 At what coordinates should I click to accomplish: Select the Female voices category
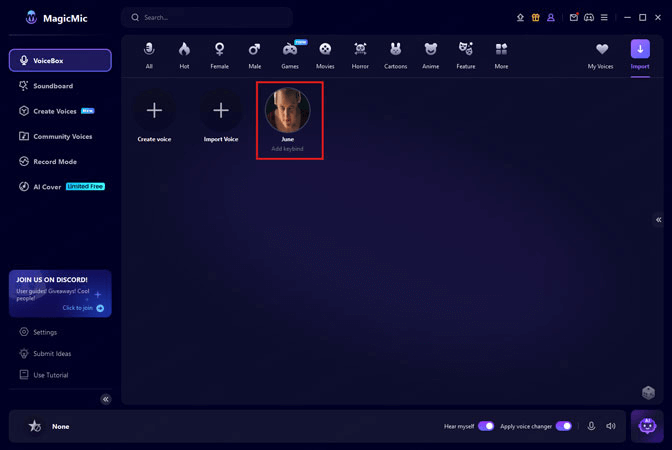pyautogui.click(x=219, y=55)
